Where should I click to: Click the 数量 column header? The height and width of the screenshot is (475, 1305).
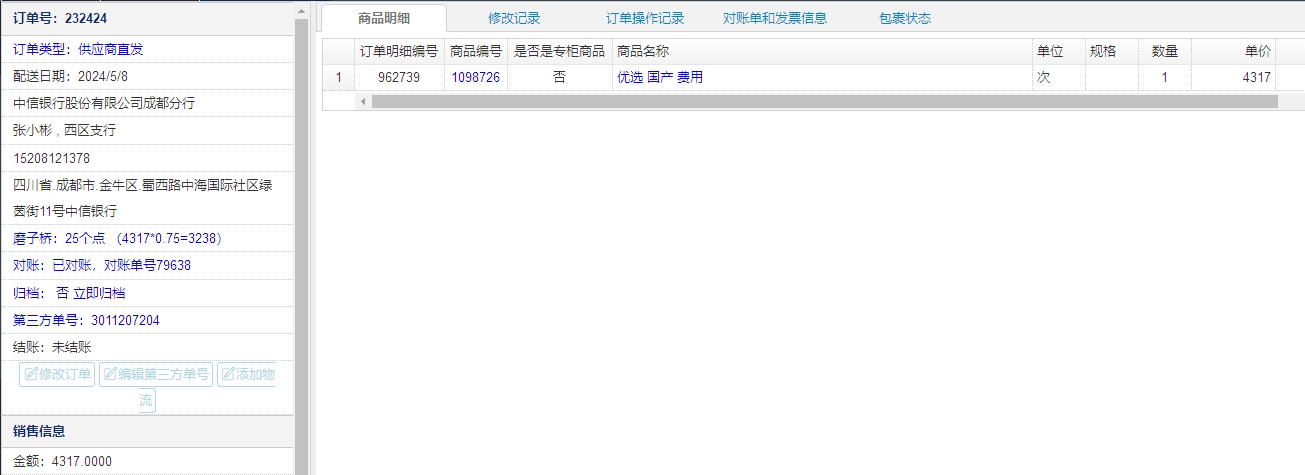(x=1165, y=51)
